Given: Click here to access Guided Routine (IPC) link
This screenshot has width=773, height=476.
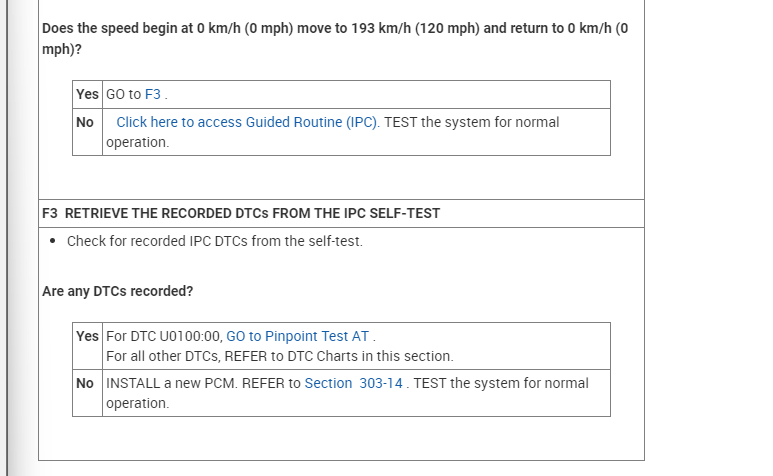Looking at the screenshot, I should [247, 122].
